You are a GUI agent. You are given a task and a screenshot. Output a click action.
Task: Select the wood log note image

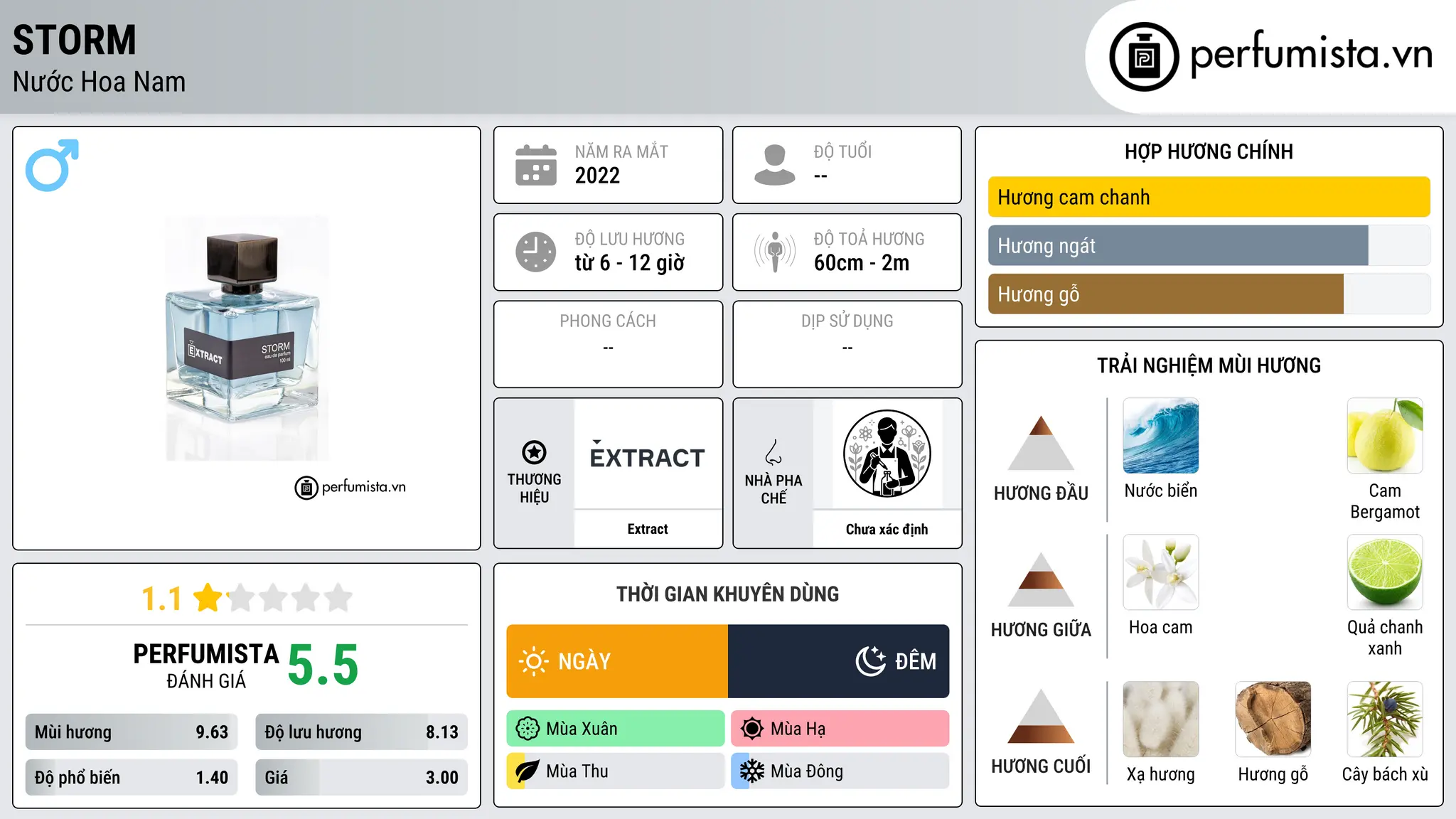coord(1273,719)
